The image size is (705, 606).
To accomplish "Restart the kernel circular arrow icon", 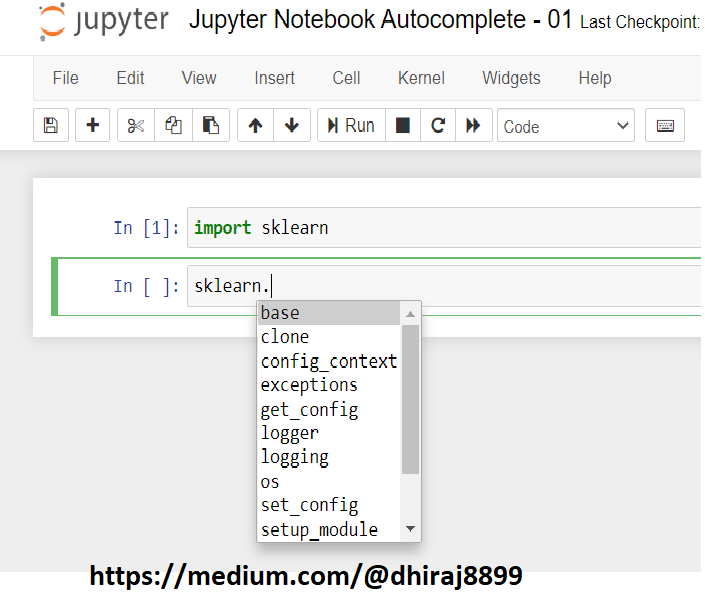I will [438, 125].
